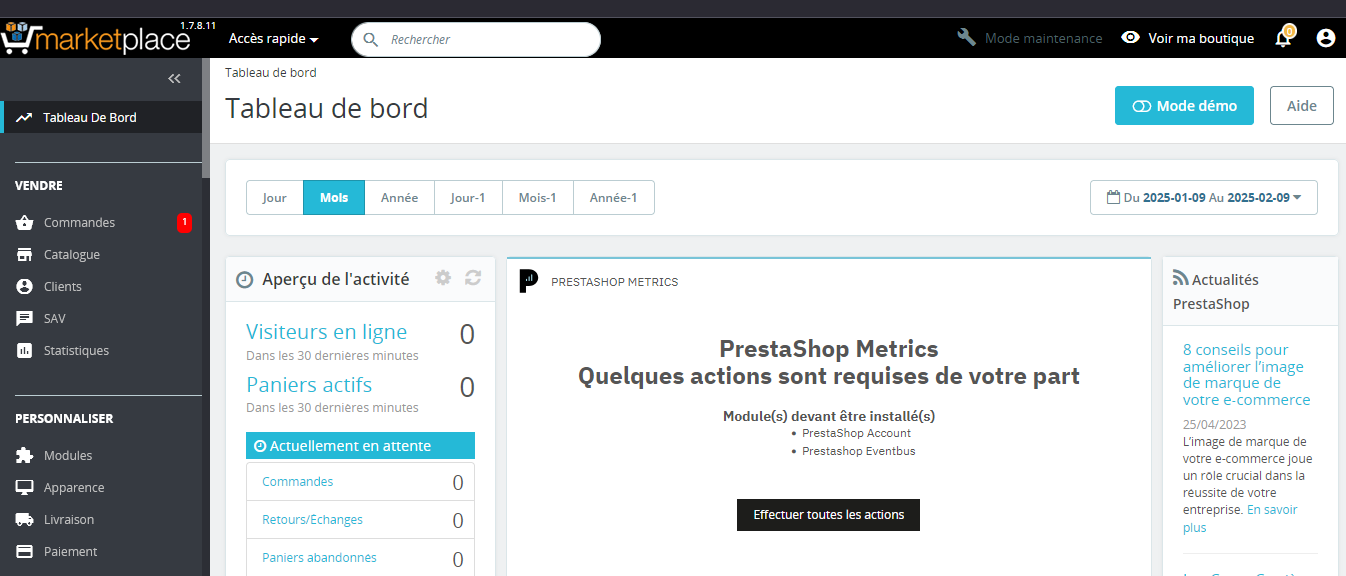Click the red Commandes badge showing 1
The height and width of the screenshot is (576, 1346).
(185, 222)
